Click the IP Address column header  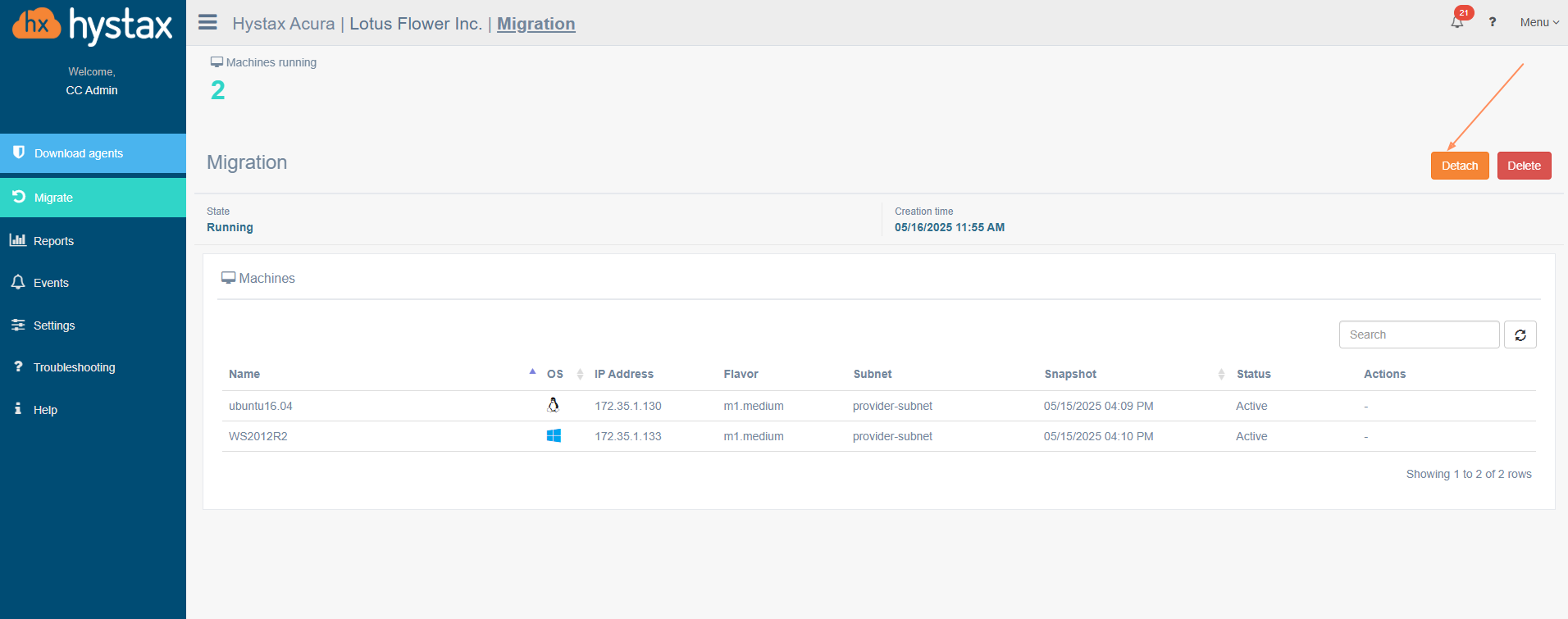(624, 374)
